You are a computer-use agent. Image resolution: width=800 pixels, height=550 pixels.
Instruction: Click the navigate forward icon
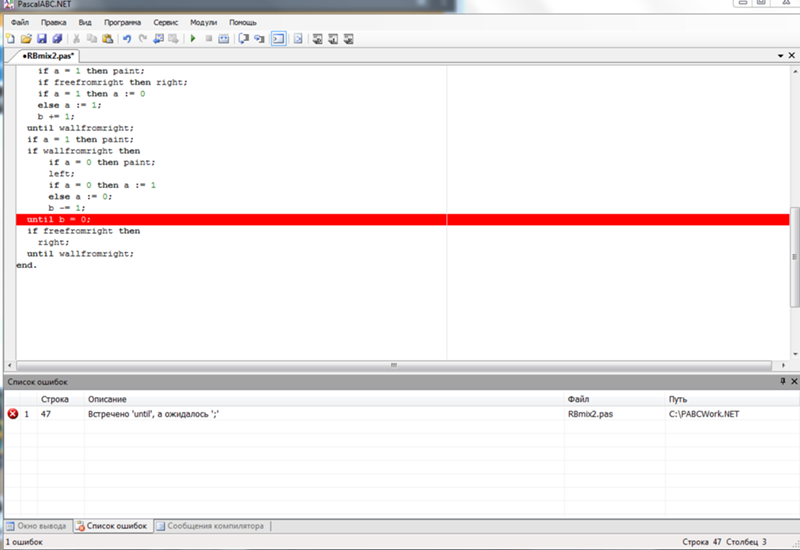[x=174, y=39]
